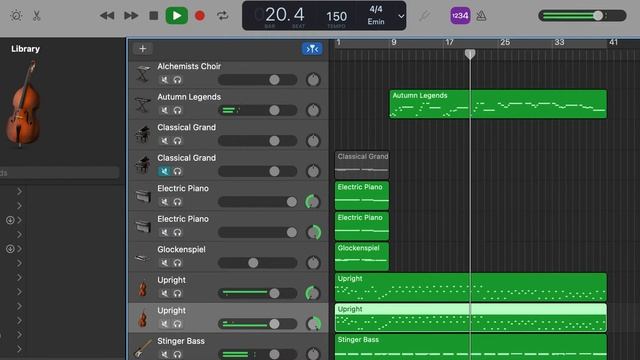Screen dimensions: 640x360
Task: Click the scissors Editors icon
Action: [36, 16]
